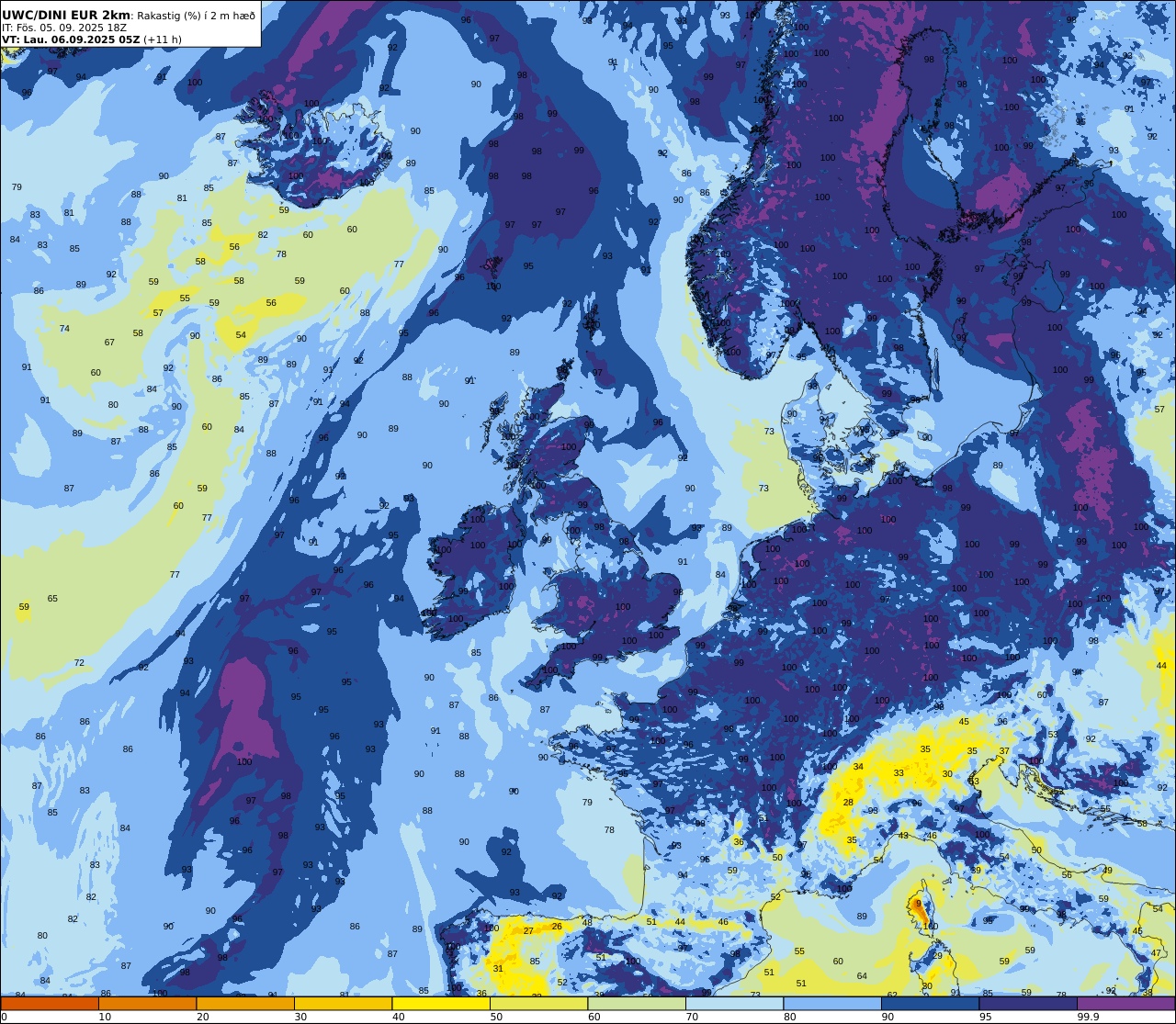Click the humidity value '9' over Corsica
Screen dimensions: 1176x1024
coord(918,904)
